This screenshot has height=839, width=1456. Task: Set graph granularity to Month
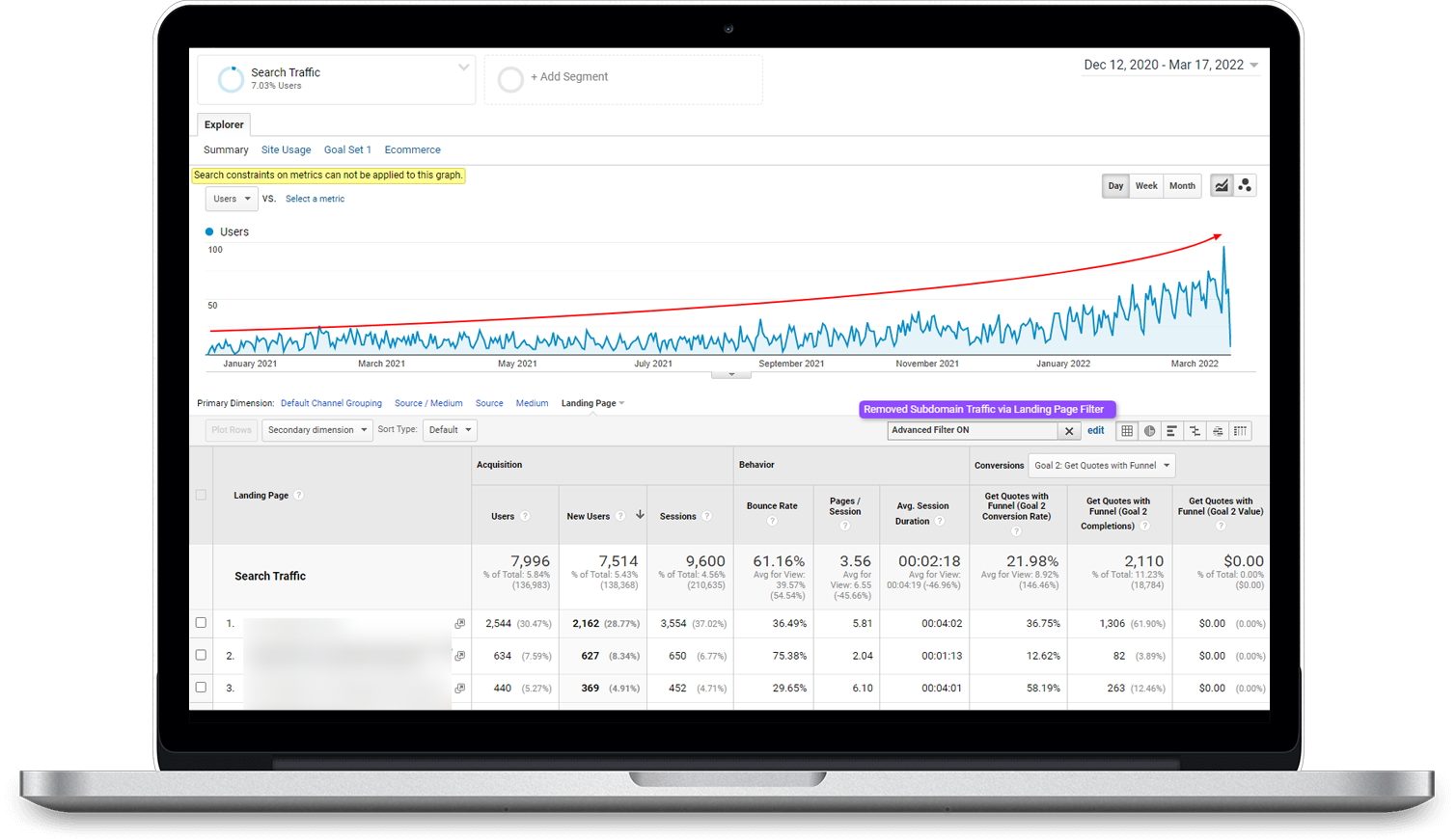coord(1182,186)
